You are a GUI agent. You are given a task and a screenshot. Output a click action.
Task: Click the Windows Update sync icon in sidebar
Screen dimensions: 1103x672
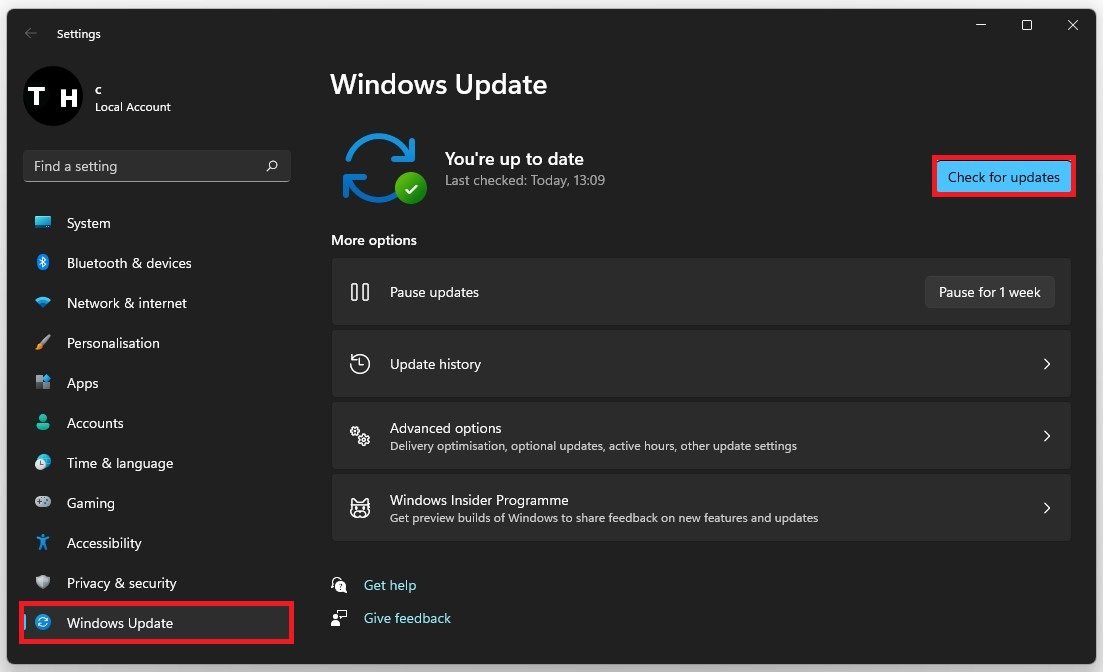[43, 622]
